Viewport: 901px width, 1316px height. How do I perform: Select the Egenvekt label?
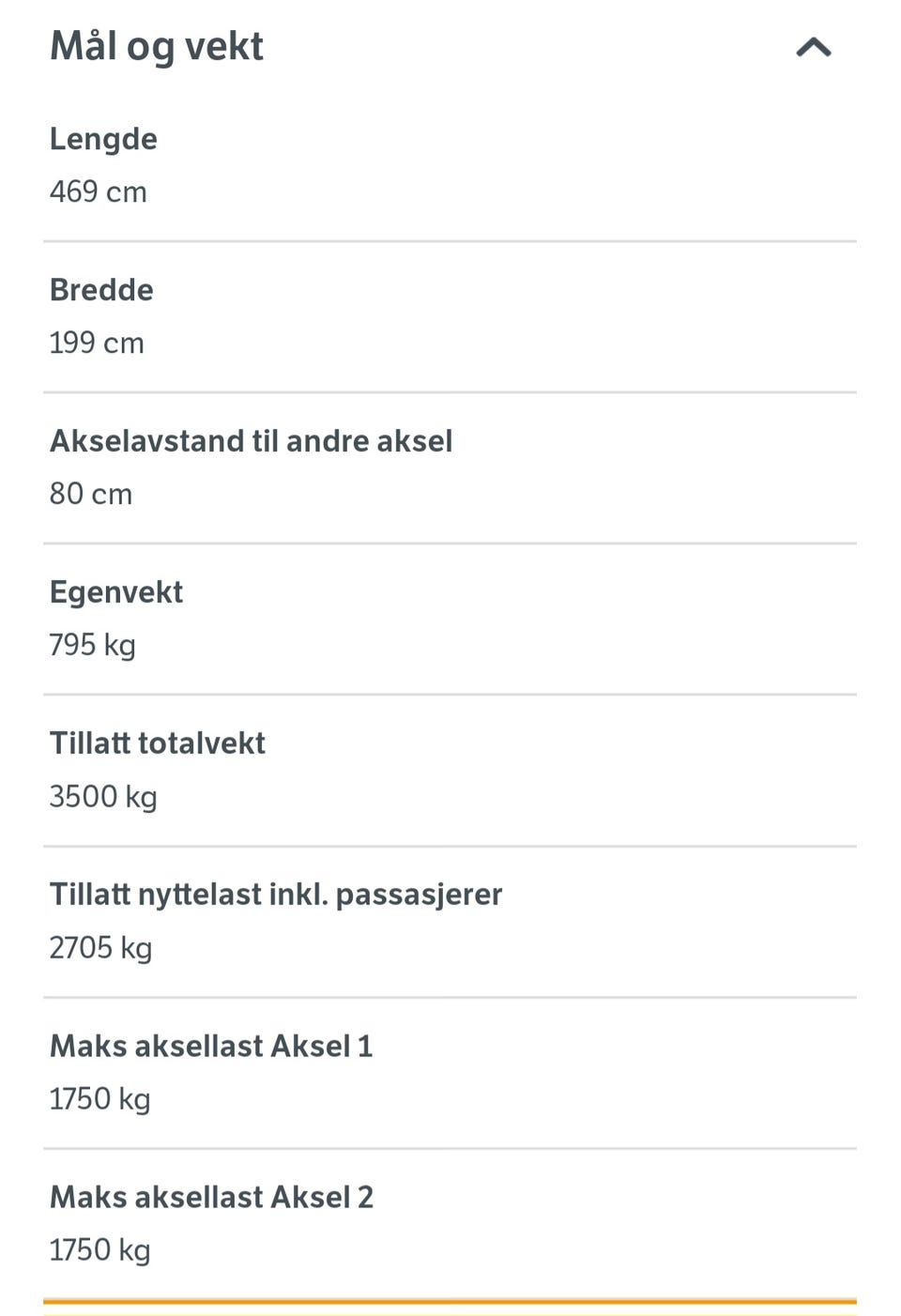click(116, 593)
